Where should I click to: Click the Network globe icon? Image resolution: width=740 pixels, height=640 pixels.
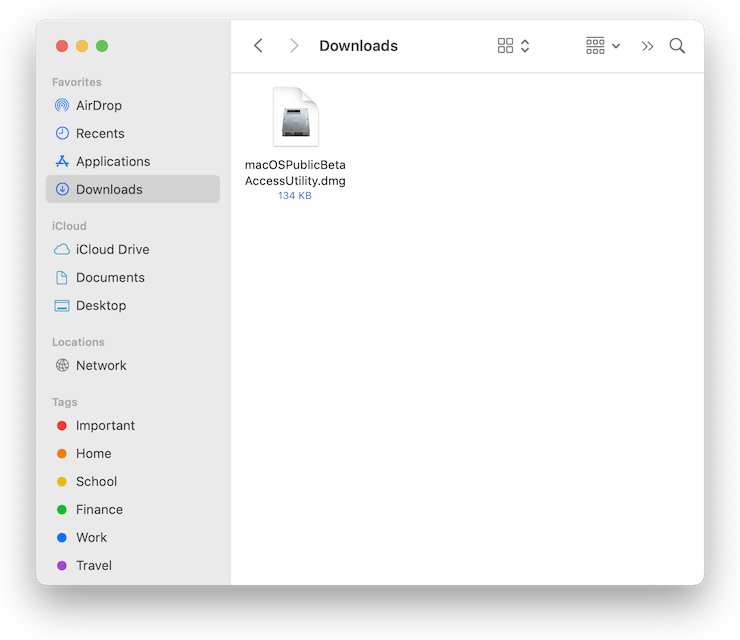[x=62, y=366]
